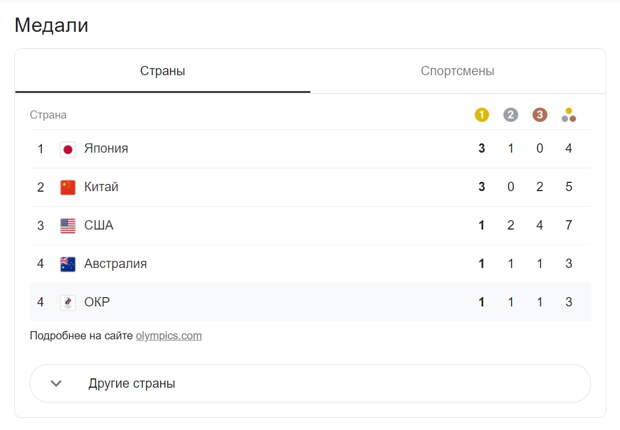
Task: Click the USA flag icon
Action: tap(68, 226)
